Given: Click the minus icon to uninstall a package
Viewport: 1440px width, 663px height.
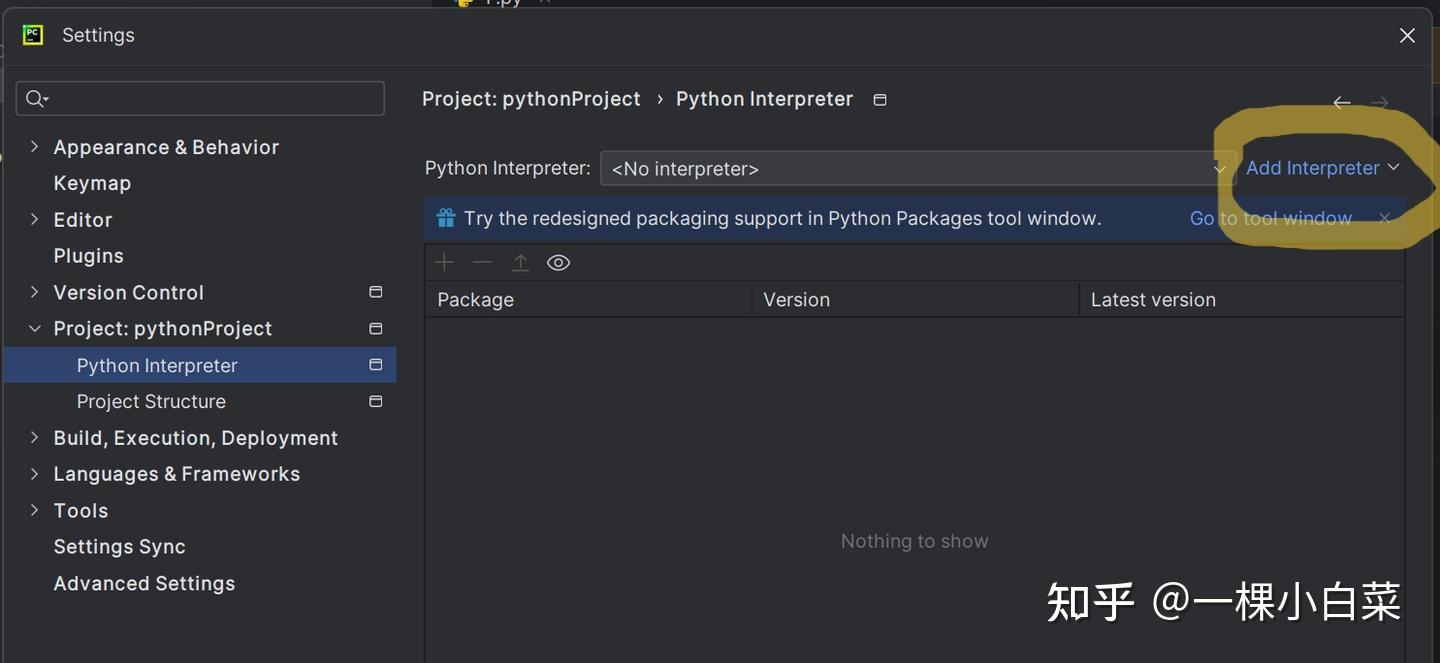Looking at the screenshot, I should click(482, 262).
